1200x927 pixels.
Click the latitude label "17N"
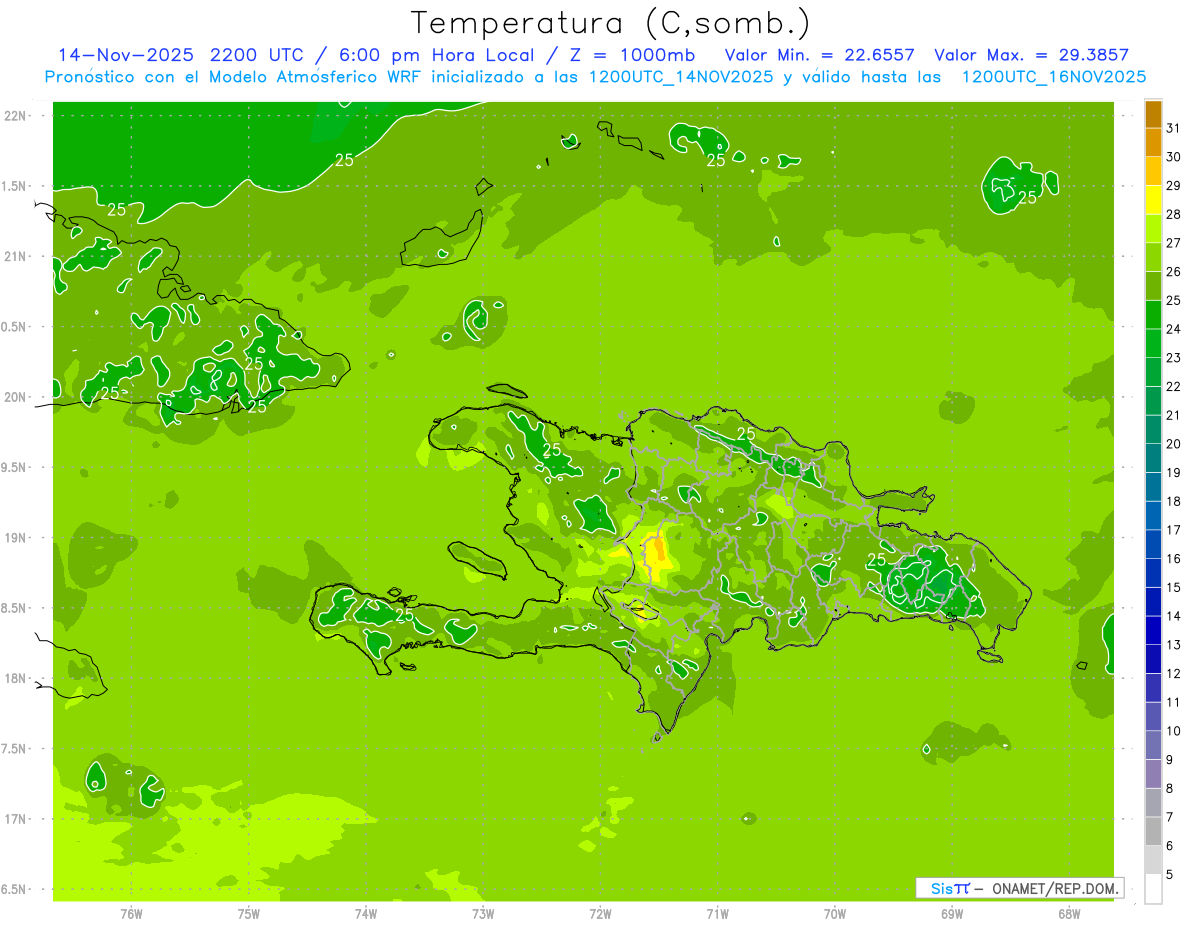(16, 819)
